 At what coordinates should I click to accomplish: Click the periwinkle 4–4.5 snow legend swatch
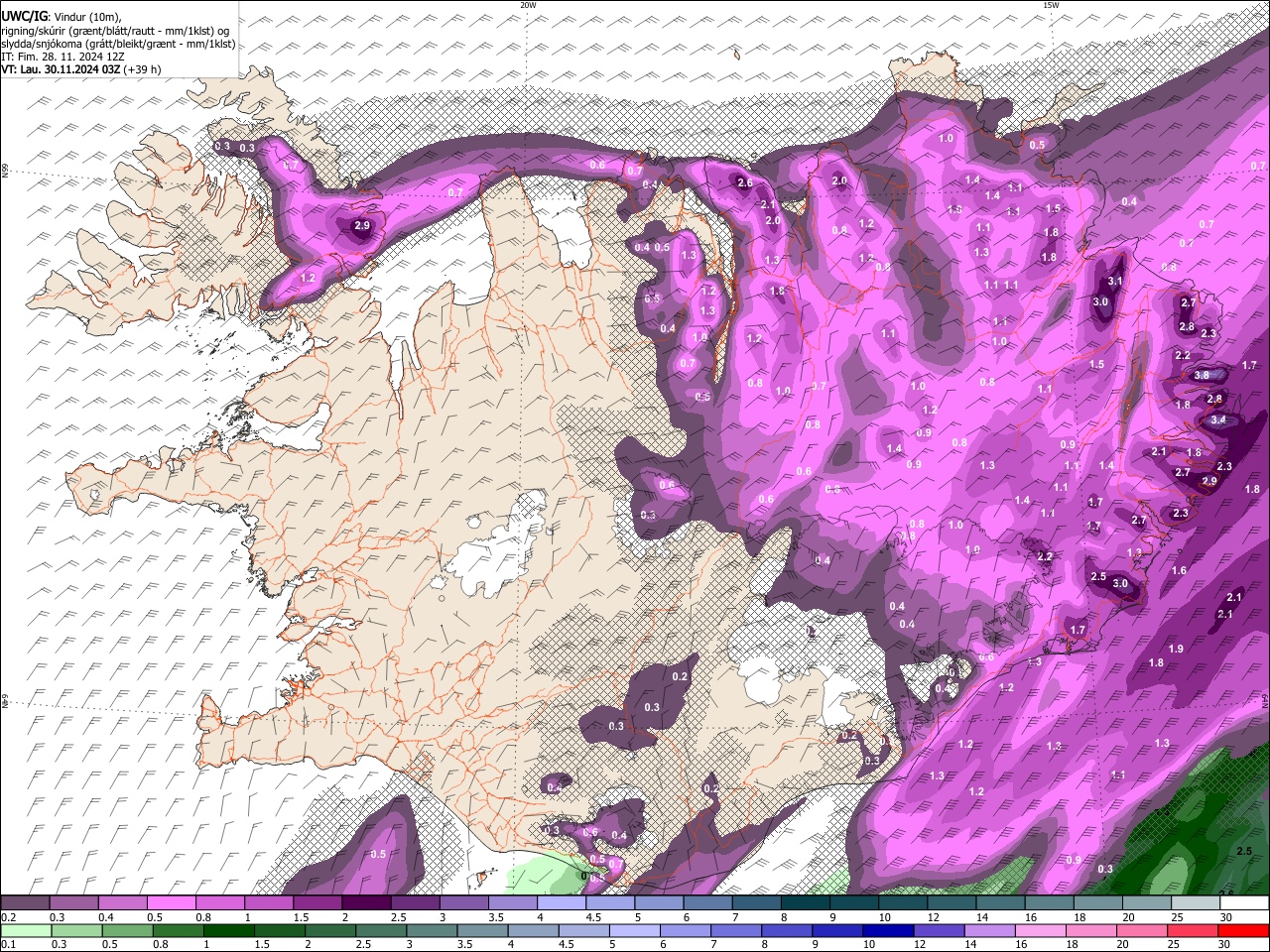pos(562,903)
